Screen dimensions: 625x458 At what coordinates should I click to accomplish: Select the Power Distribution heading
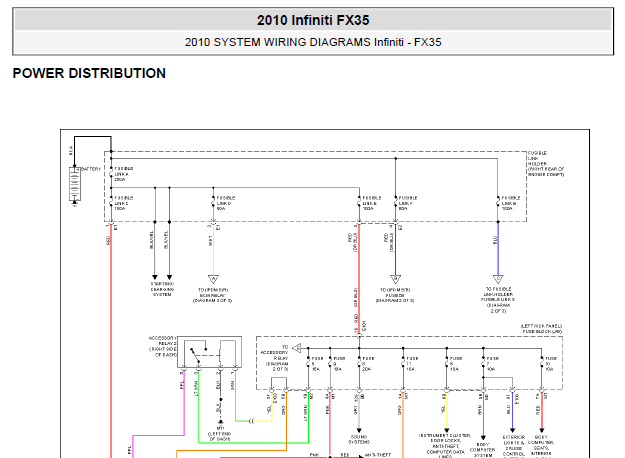(x=89, y=73)
